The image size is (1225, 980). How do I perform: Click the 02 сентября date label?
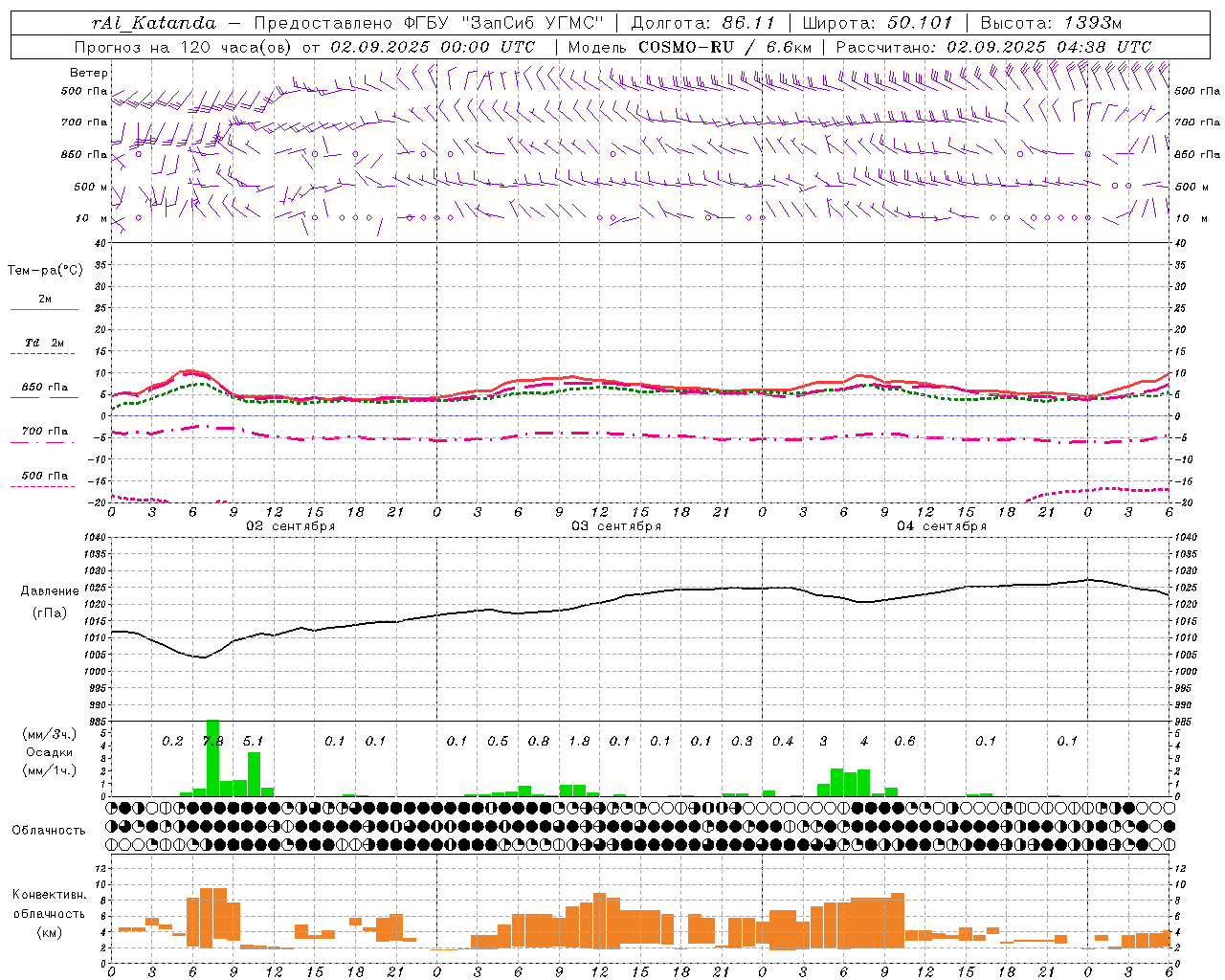click(291, 526)
